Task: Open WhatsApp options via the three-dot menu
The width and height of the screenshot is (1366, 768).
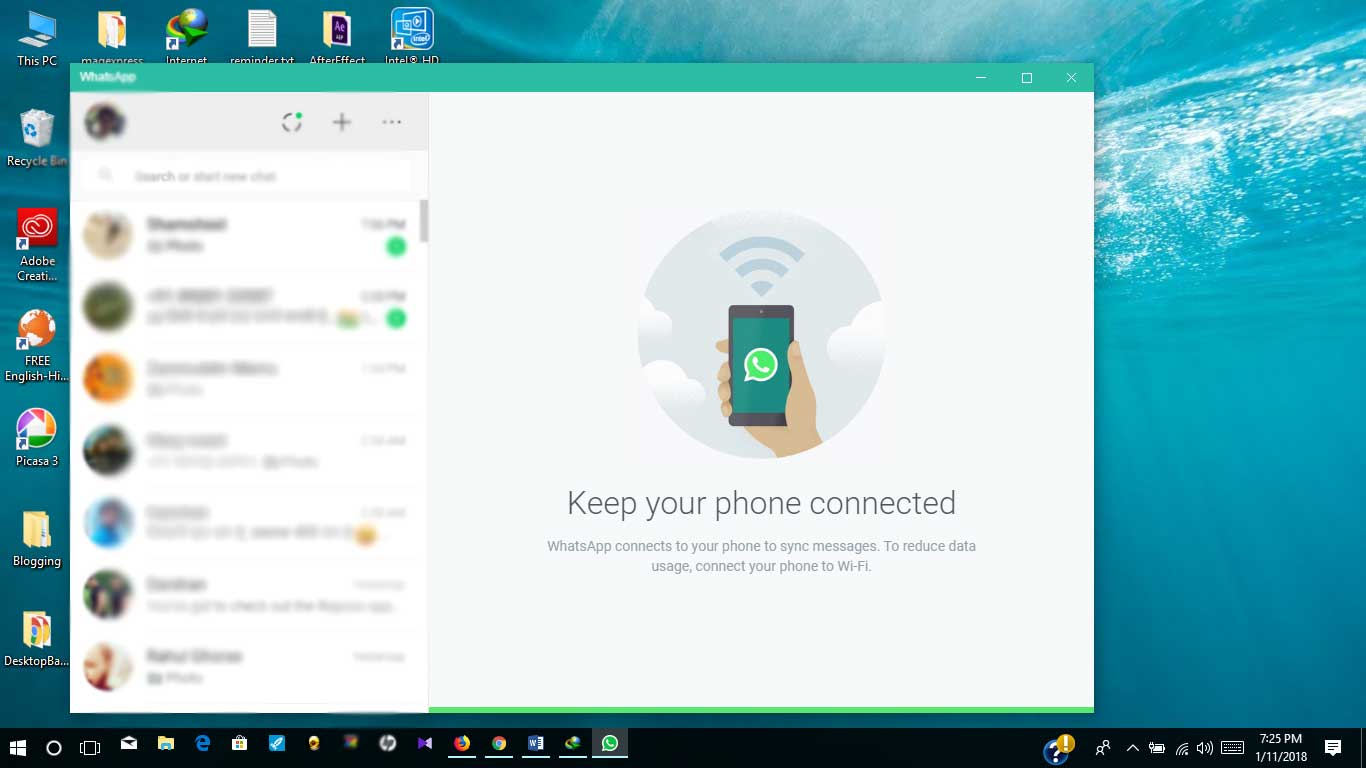Action: tap(391, 121)
